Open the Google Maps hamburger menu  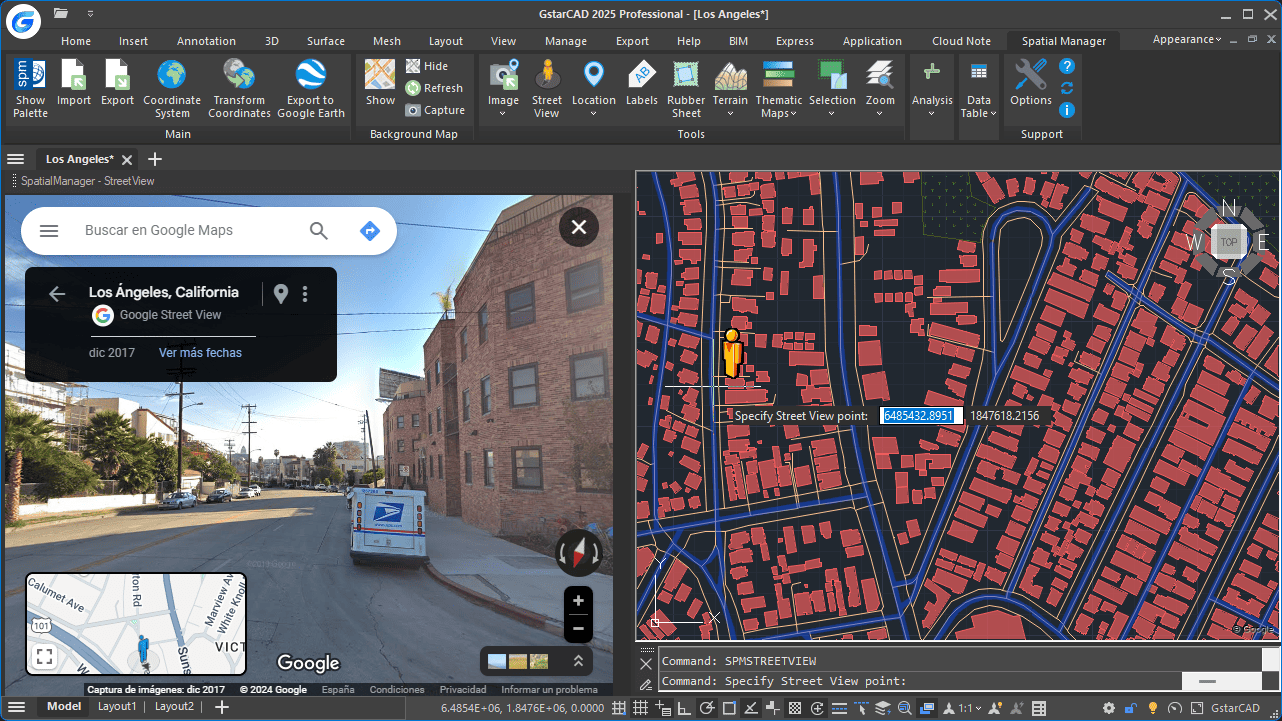49,231
